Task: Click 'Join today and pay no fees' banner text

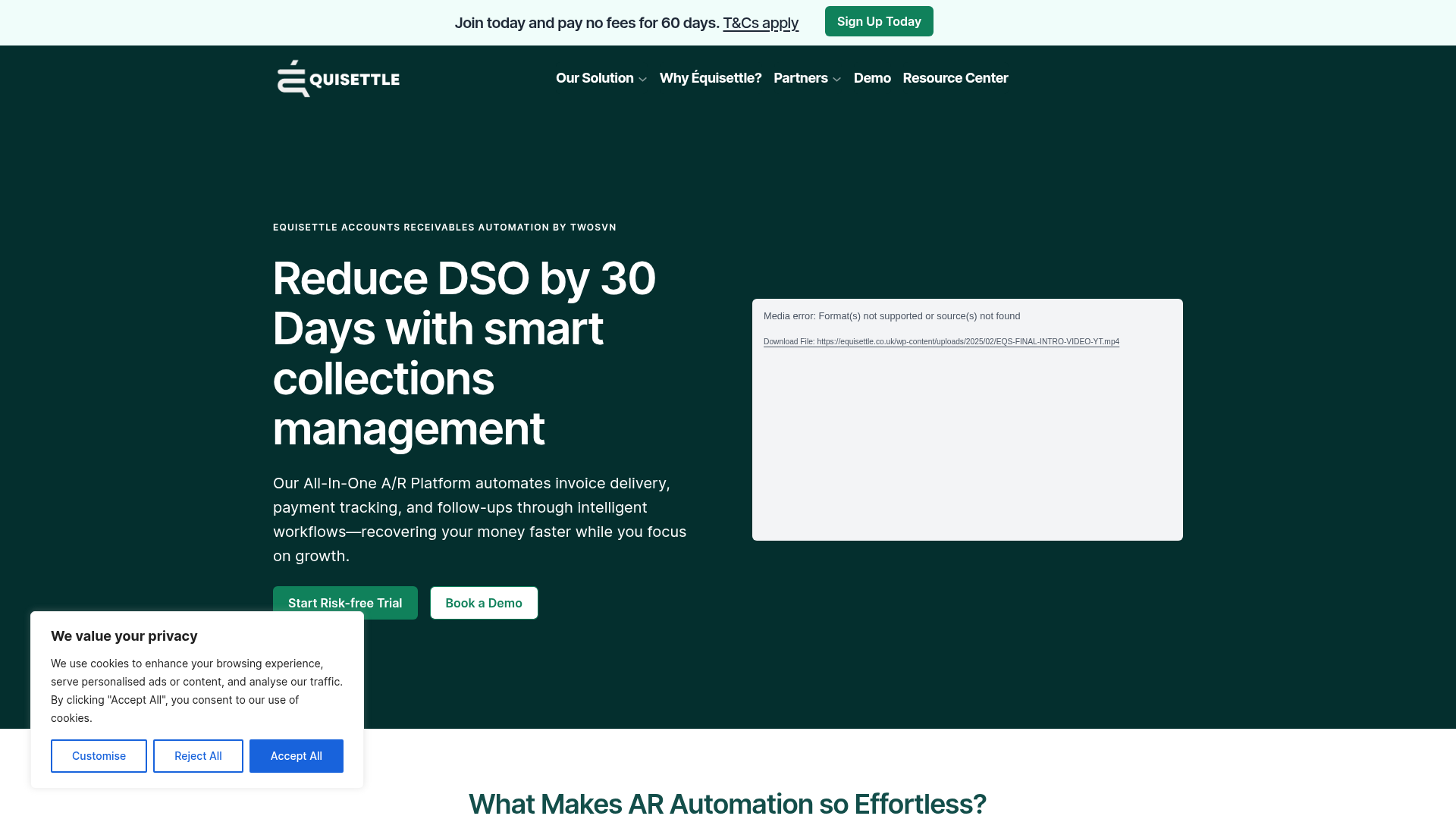Action: coord(587,23)
